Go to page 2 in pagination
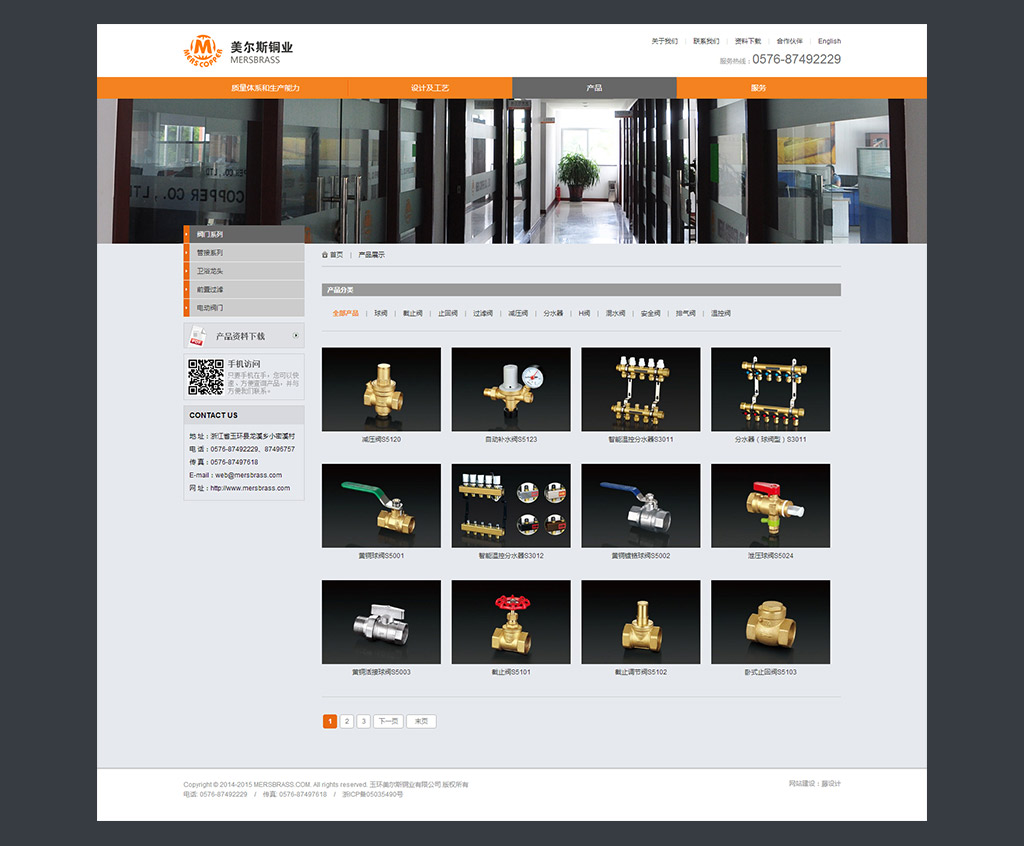 (x=347, y=721)
